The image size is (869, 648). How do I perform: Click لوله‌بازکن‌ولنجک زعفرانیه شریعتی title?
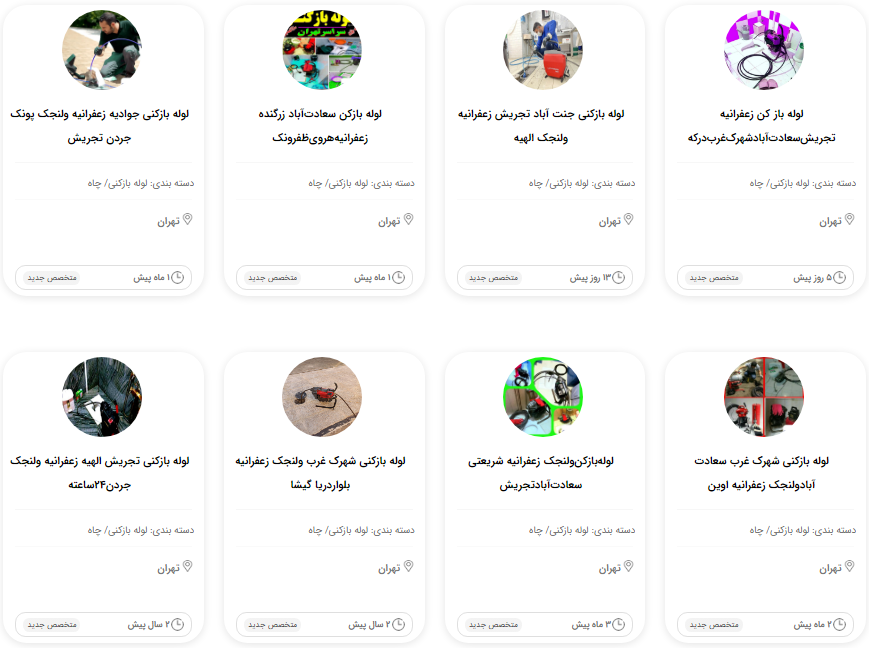(541, 473)
